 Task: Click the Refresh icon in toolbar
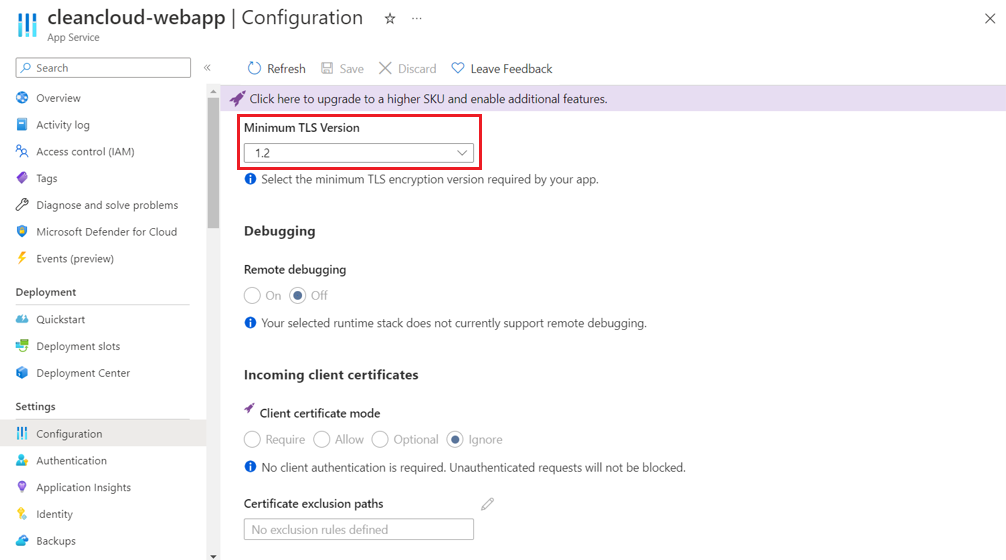point(255,68)
